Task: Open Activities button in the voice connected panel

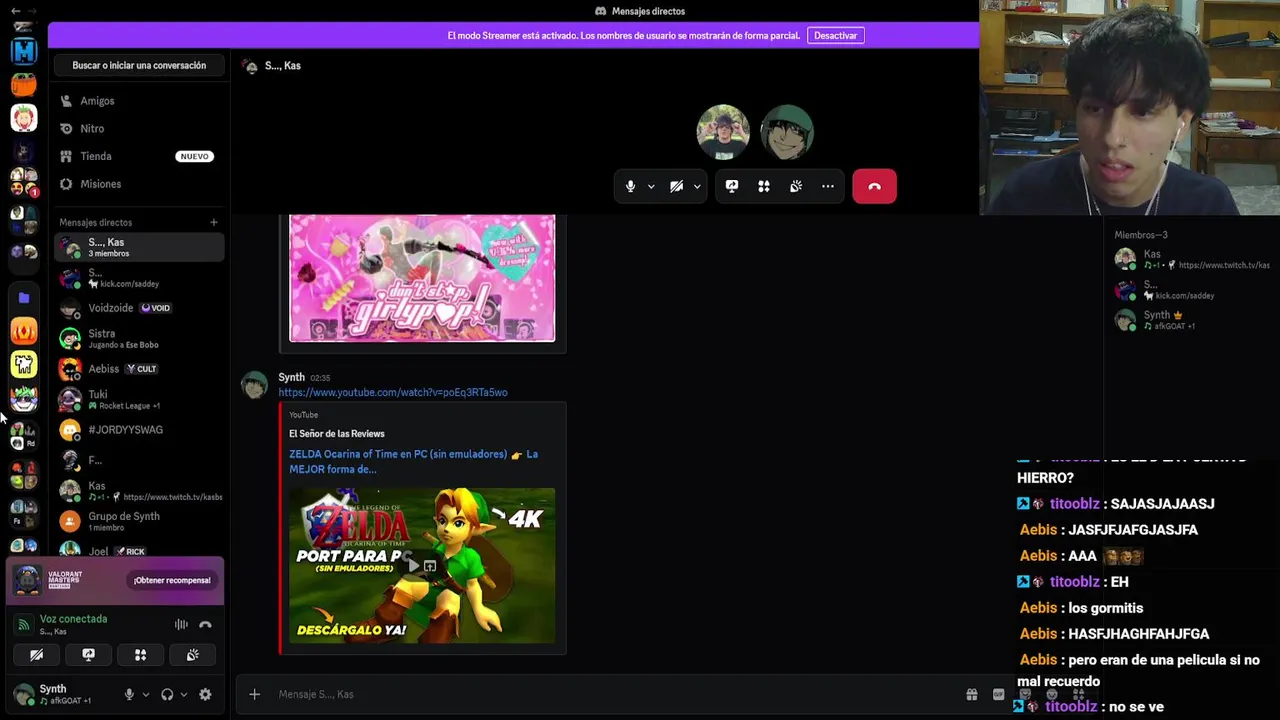Action: point(140,655)
